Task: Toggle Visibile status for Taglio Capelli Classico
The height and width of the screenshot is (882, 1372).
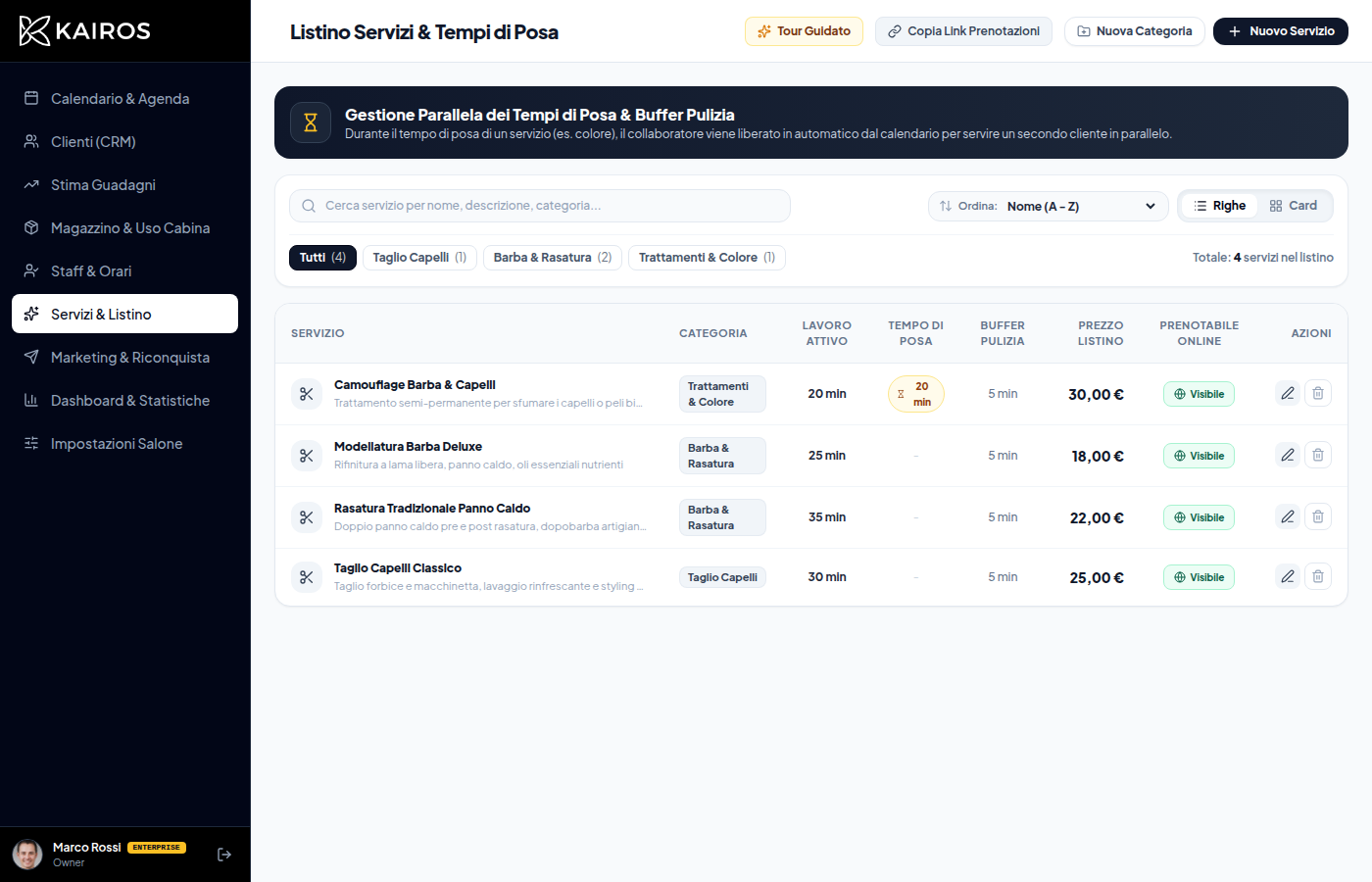Action: point(1199,577)
